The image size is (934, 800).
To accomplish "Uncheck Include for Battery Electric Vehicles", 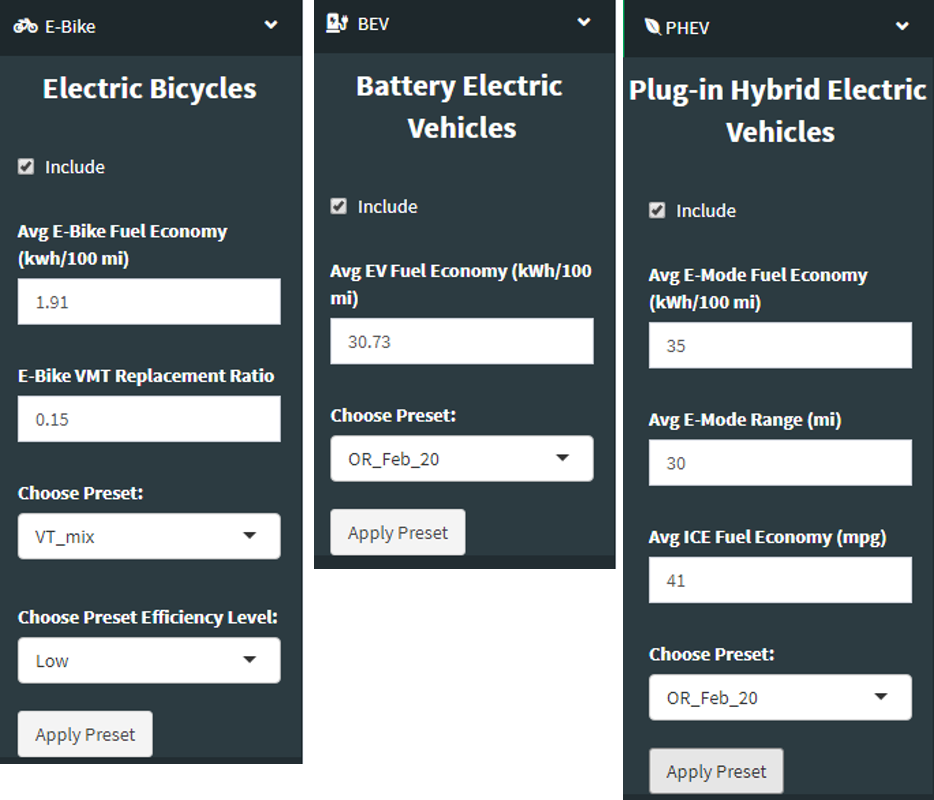I will point(339,206).
